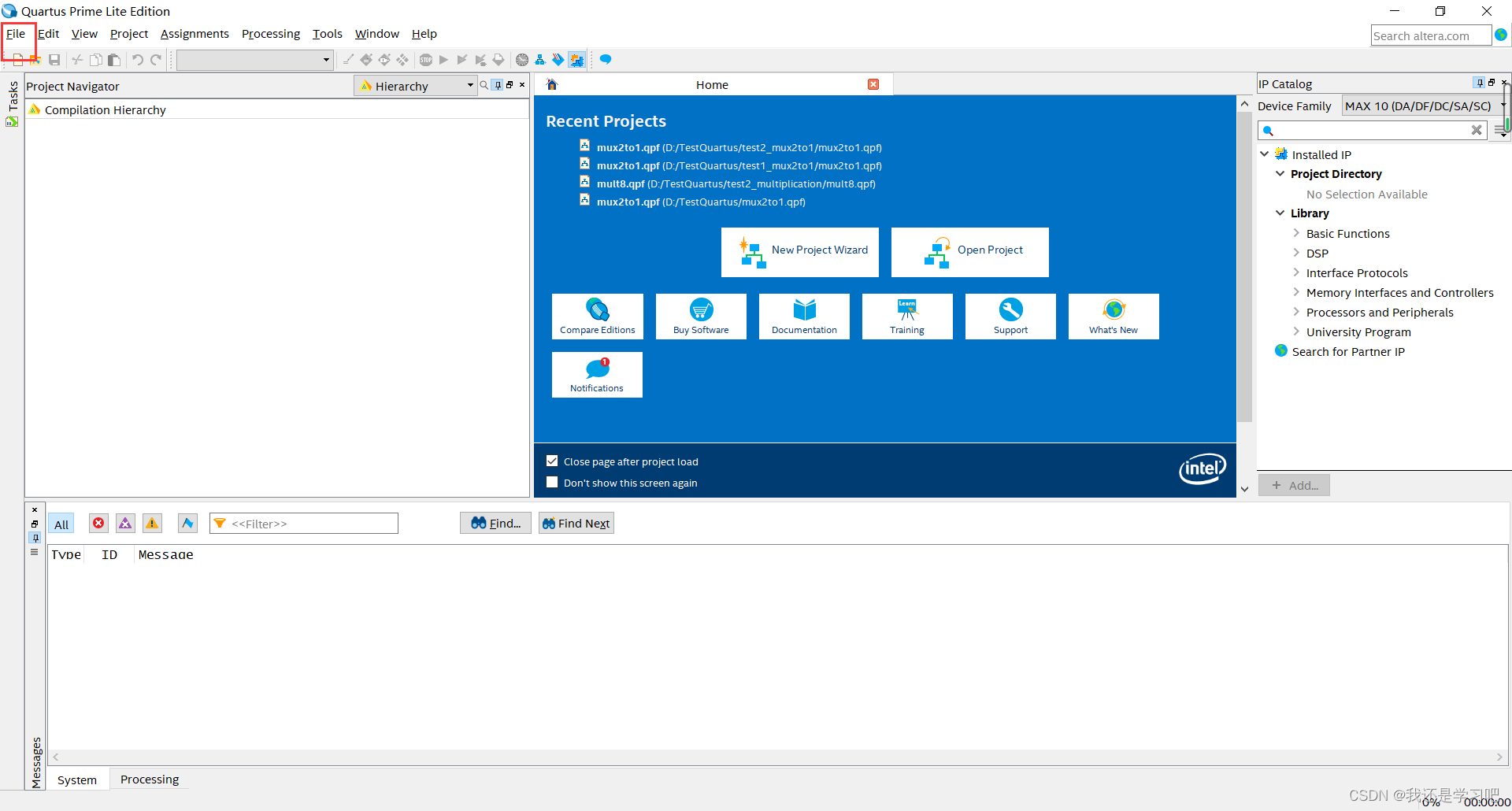Screen dimensions: 1512x811
Task: Toggle the pin on IP Catalog panel
Action: tap(1480, 83)
